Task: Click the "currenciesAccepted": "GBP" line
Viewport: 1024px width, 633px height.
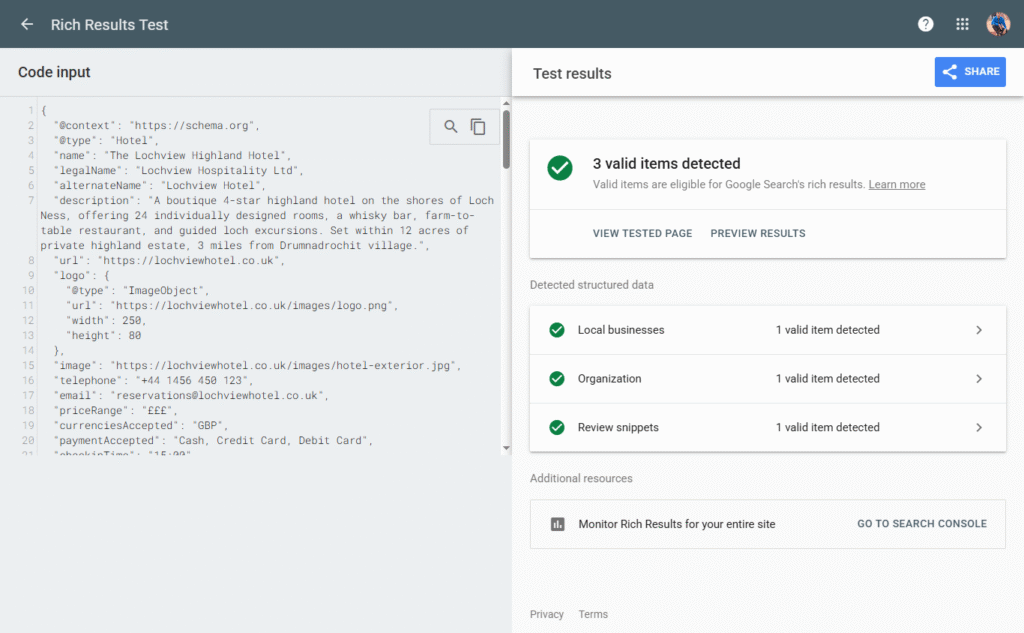Action: click(140, 425)
